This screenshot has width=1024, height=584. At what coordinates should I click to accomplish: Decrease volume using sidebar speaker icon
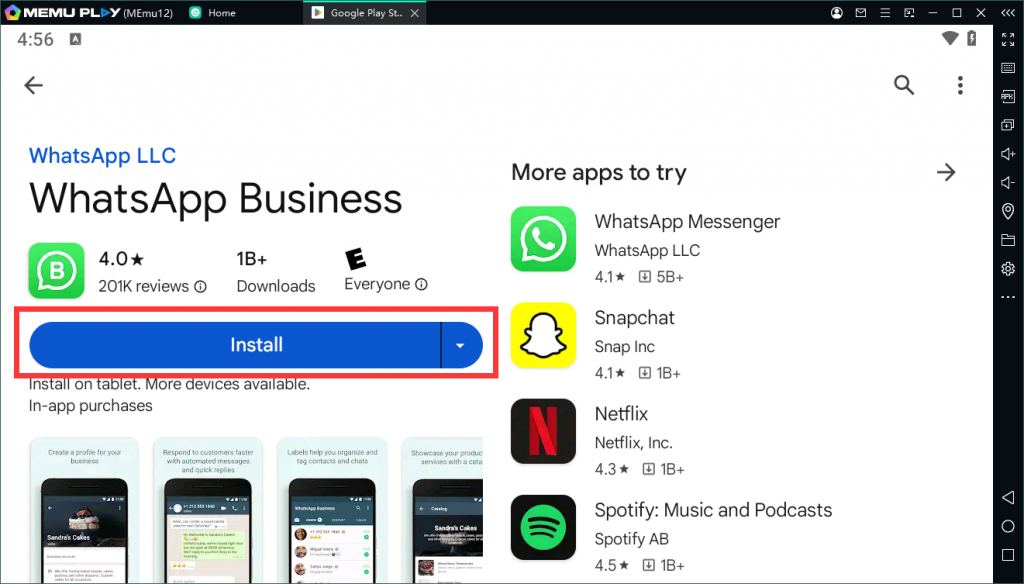coord(1008,183)
